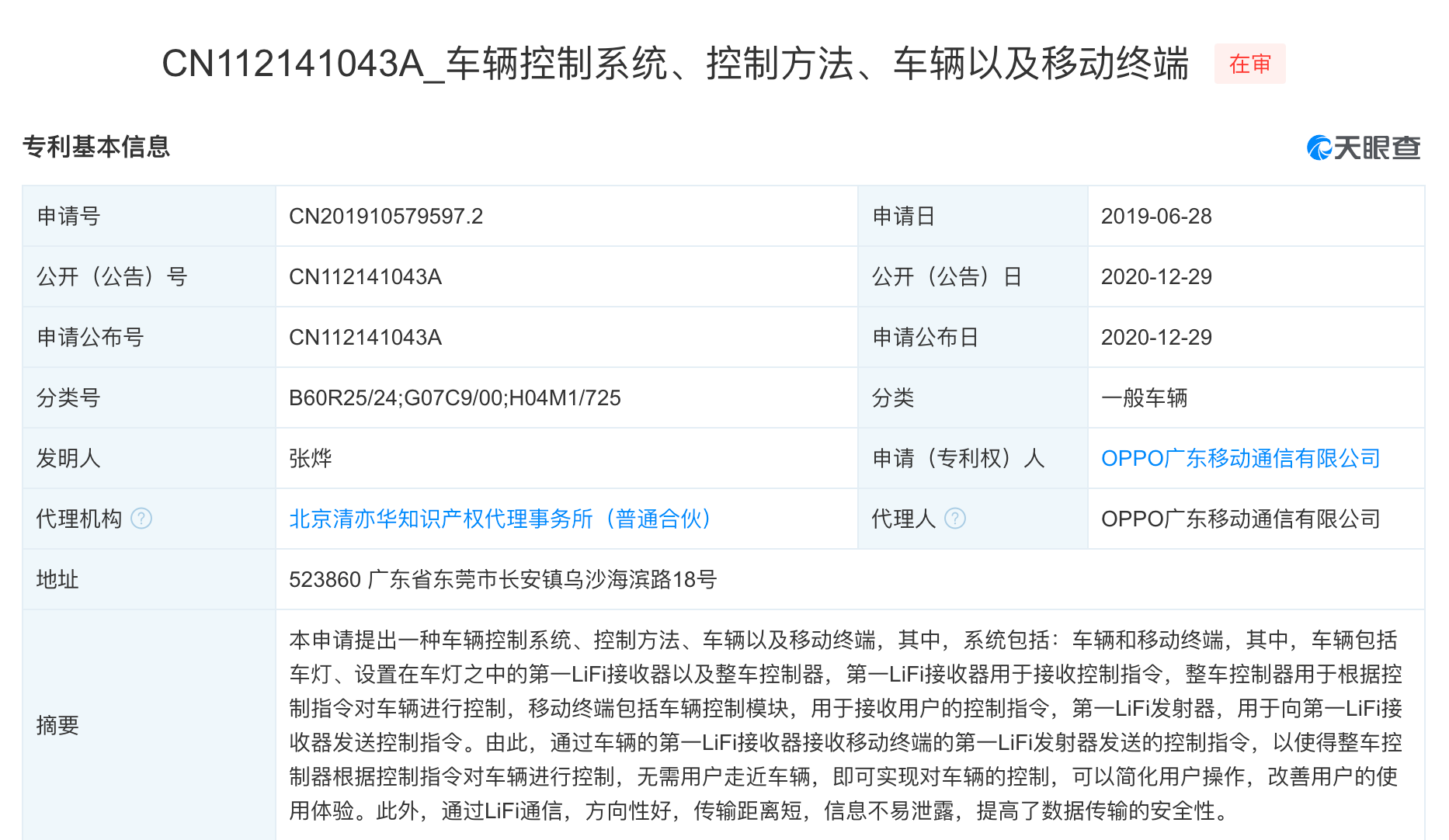Screen dimensions: 1449x840
Task: Click the 申请号 label cell
Action: click(x=149, y=217)
